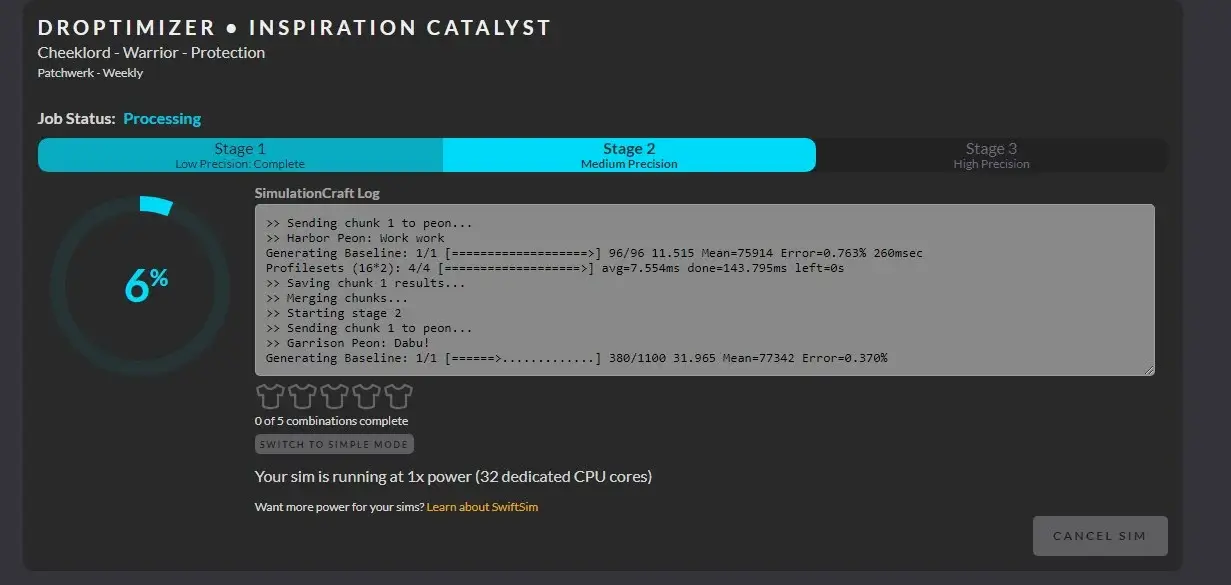Click inside the SimulationCraft log text area
This screenshot has height=585, width=1231.
tap(704, 290)
